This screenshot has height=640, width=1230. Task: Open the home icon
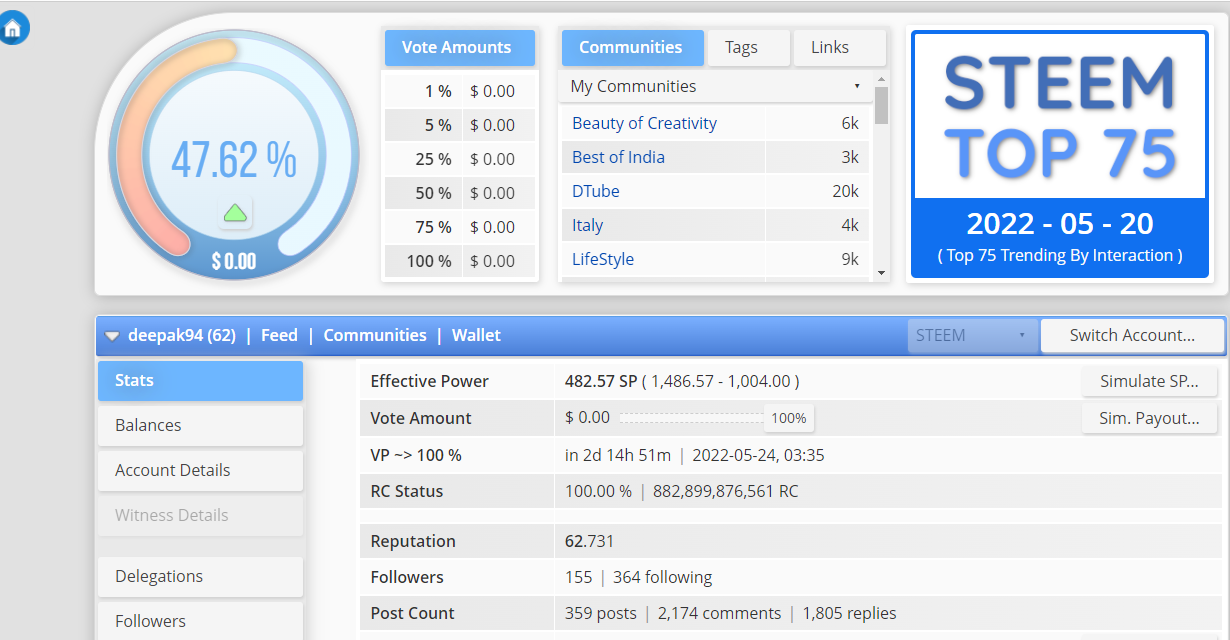pos(13,28)
